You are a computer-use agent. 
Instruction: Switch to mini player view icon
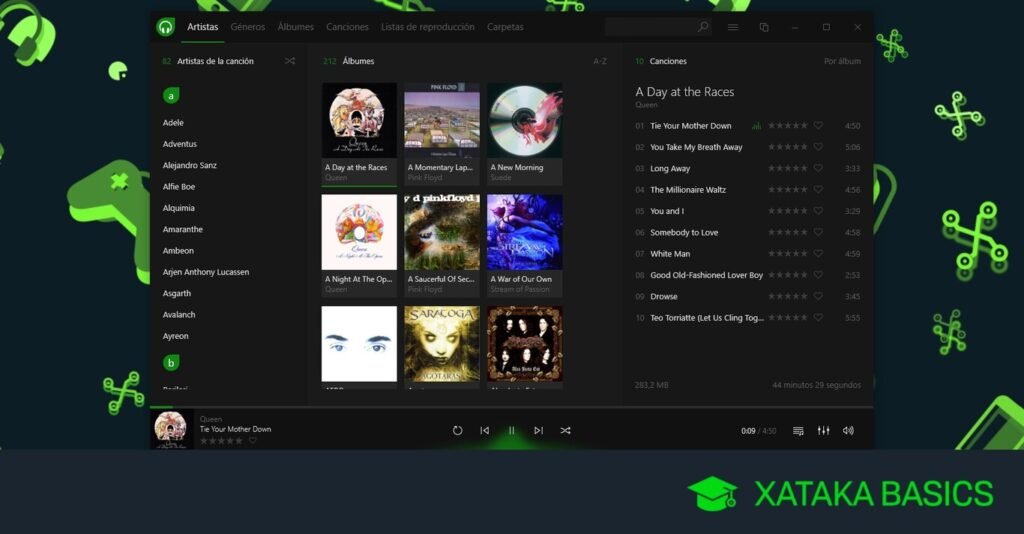764,27
